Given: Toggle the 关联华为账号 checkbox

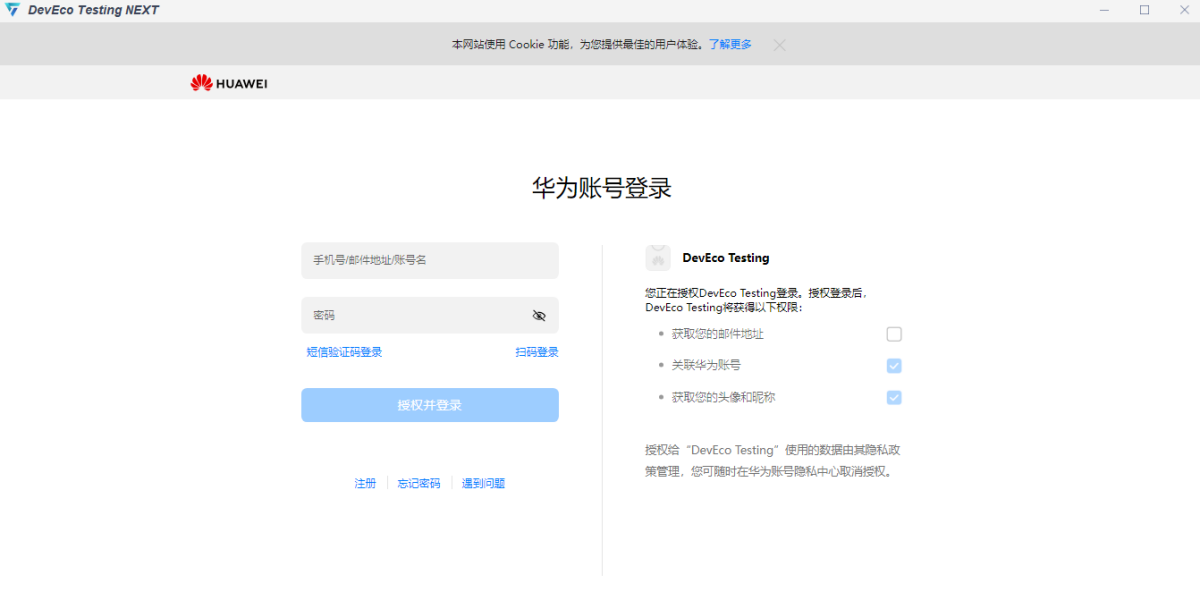Looking at the screenshot, I should pyautogui.click(x=894, y=366).
